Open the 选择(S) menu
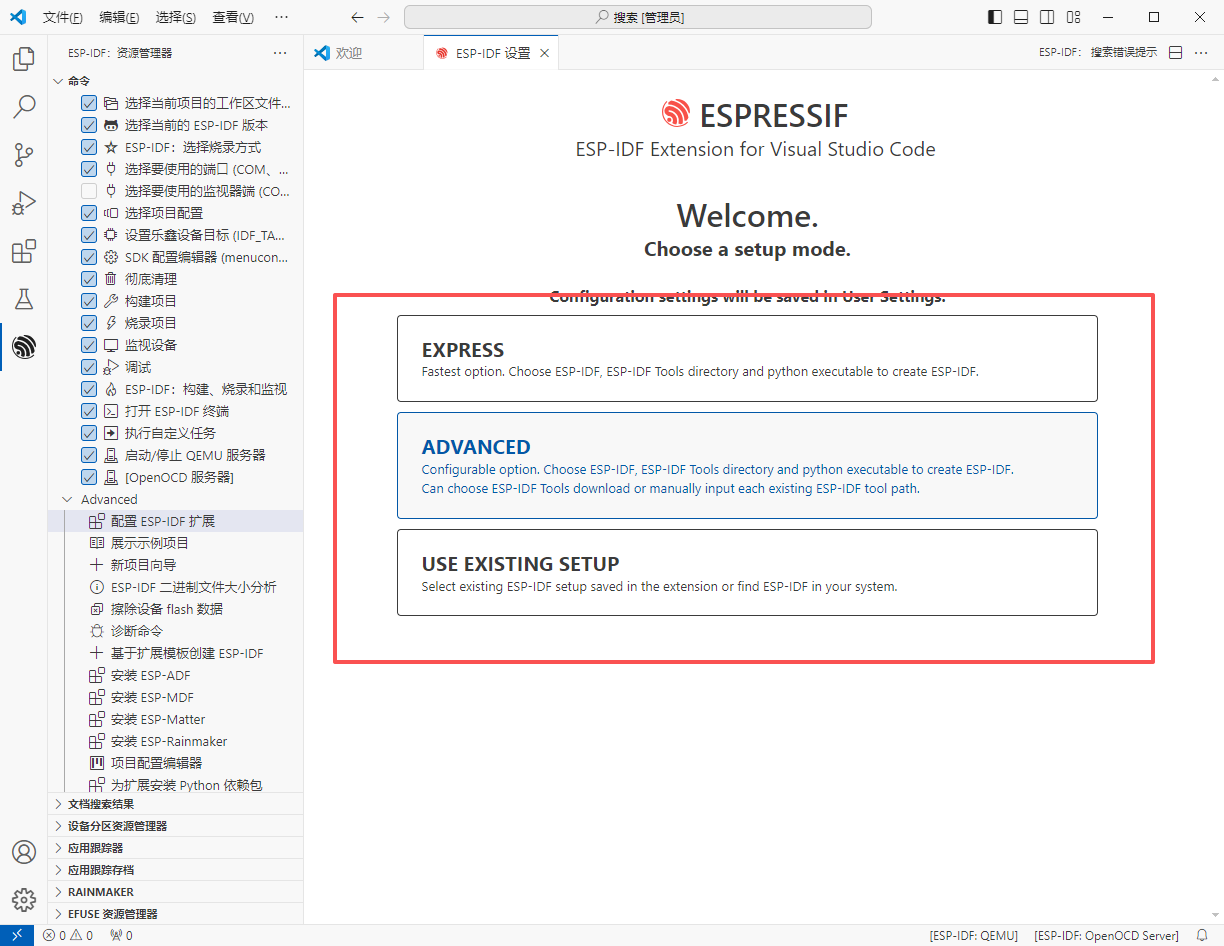This screenshot has width=1224, height=946. pos(176,17)
